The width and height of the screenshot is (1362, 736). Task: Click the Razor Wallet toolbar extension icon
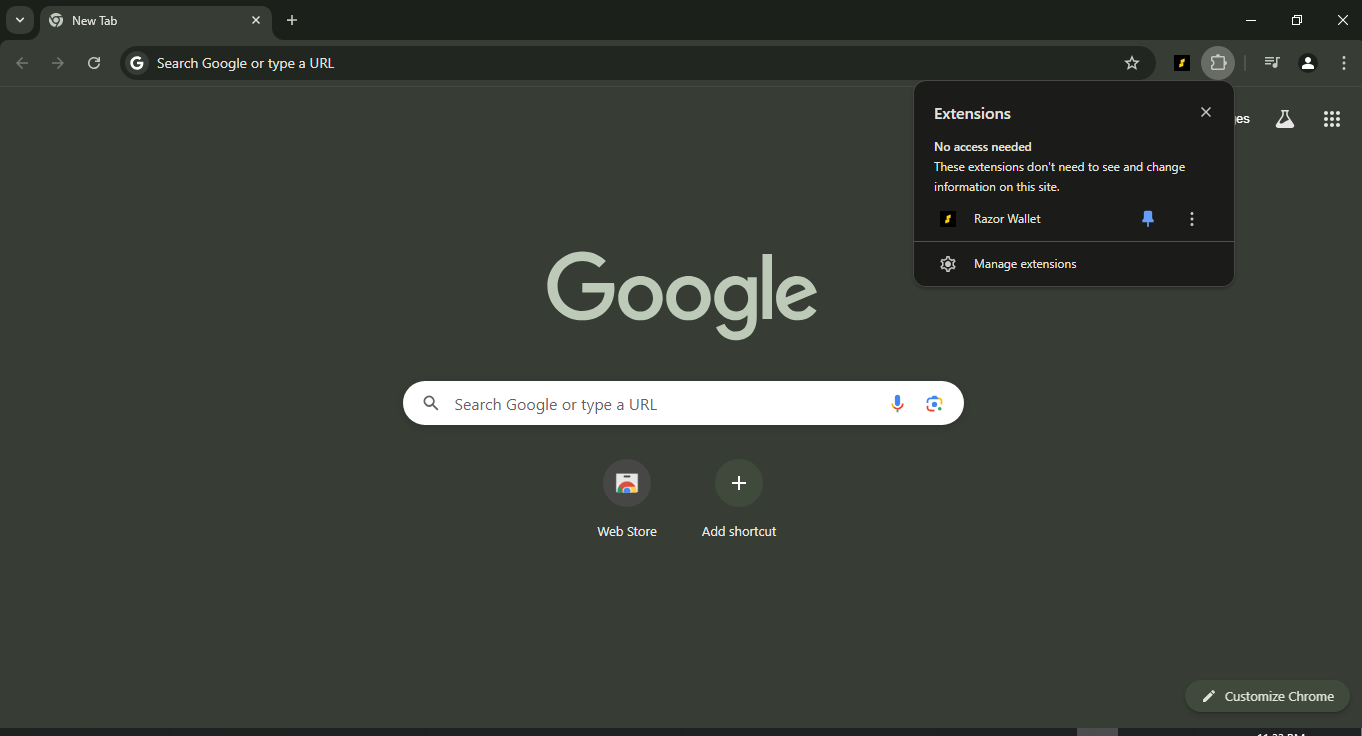[1182, 63]
